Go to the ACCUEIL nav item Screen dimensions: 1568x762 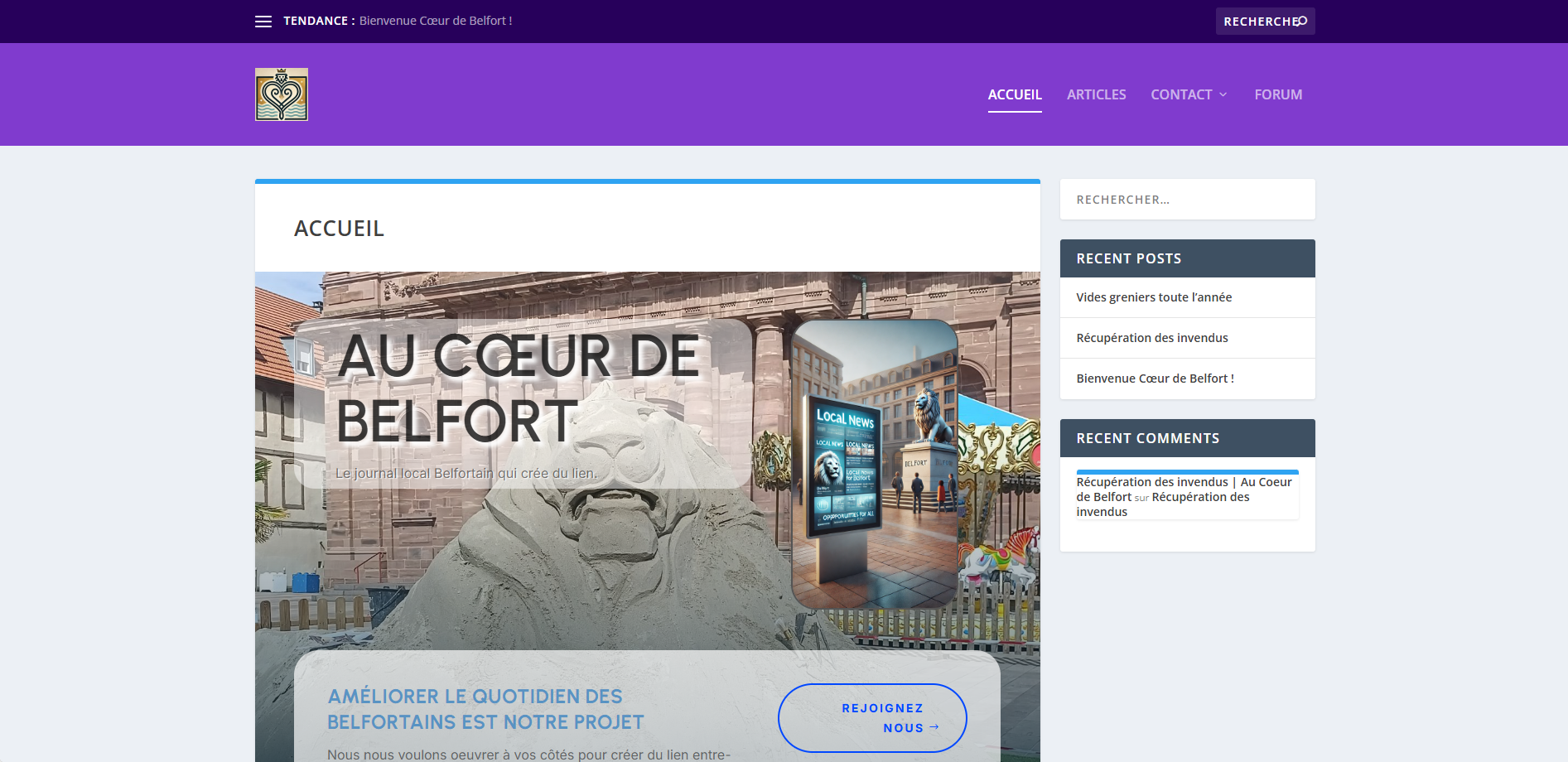click(1014, 94)
